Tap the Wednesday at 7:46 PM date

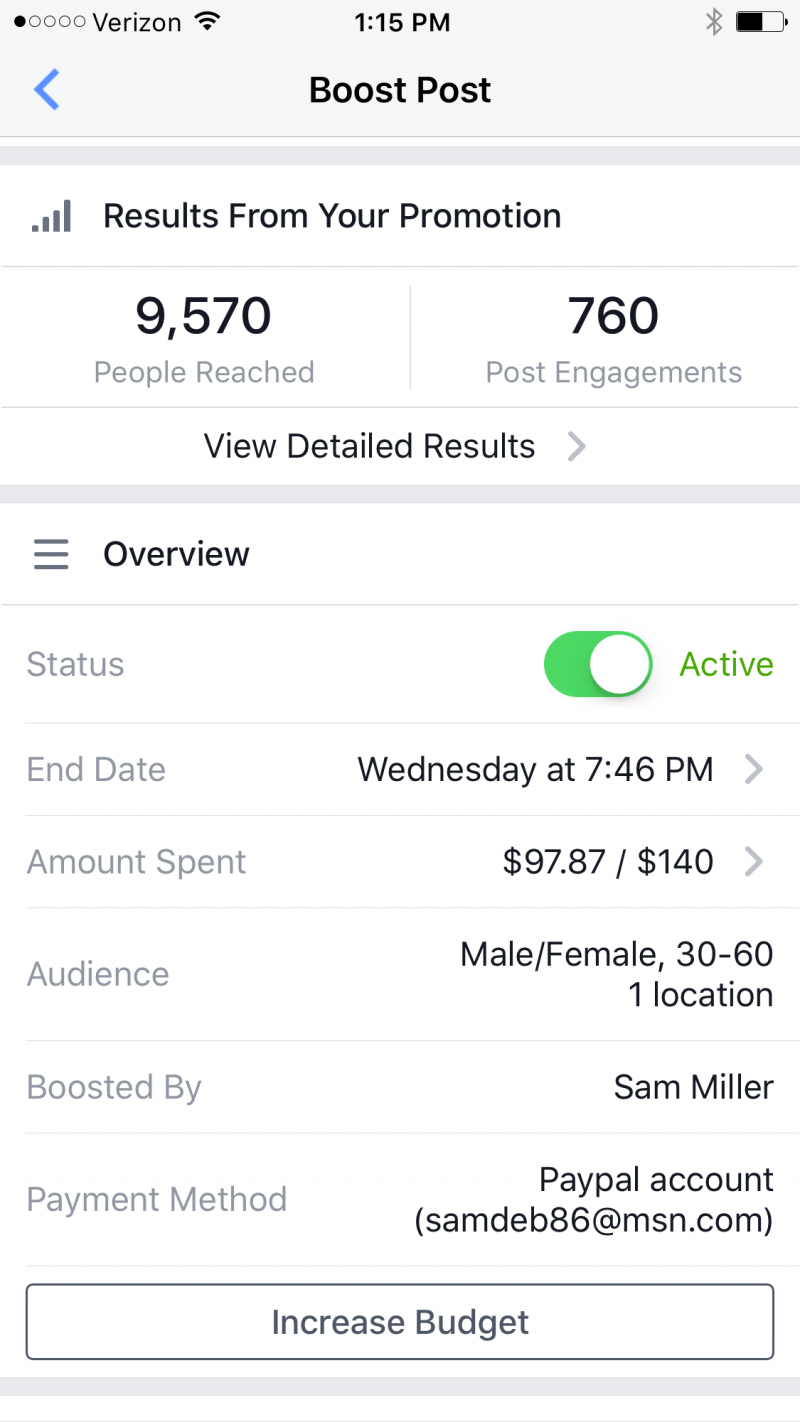tap(535, 769)
